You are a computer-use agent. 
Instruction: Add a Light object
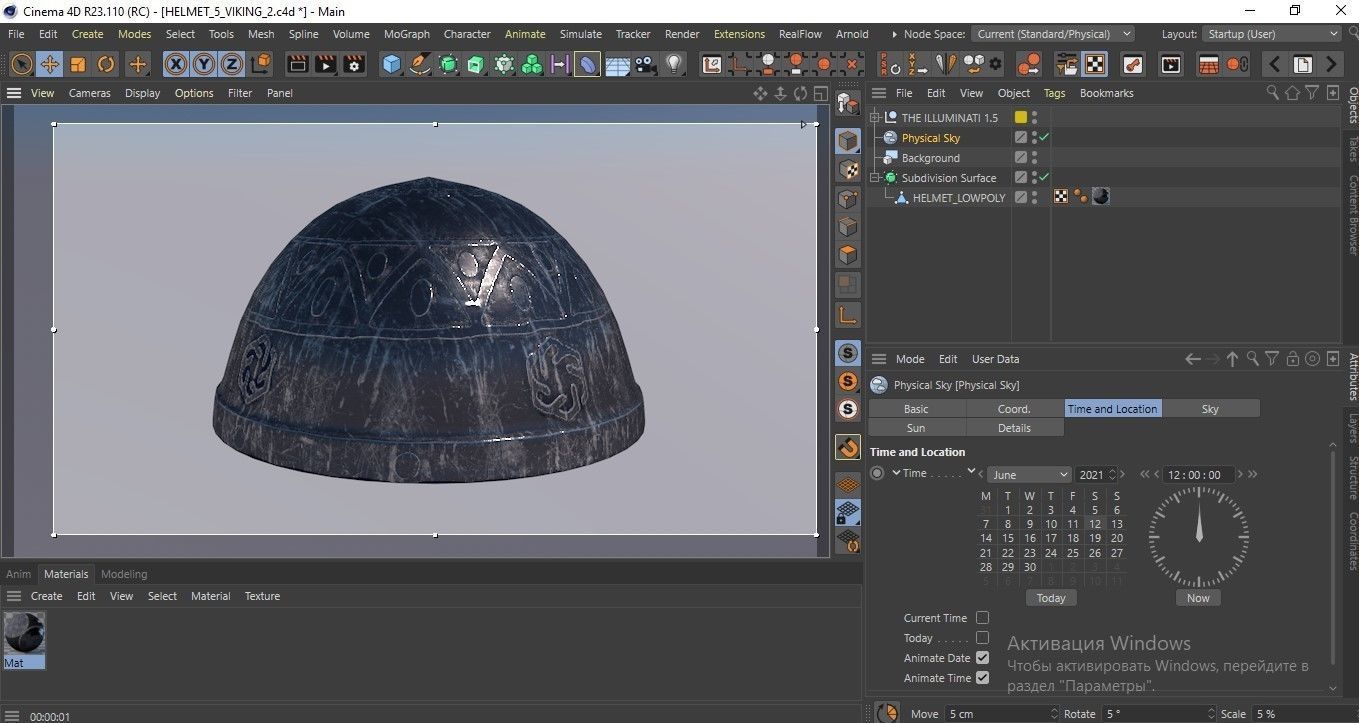(x=674, y=64)
